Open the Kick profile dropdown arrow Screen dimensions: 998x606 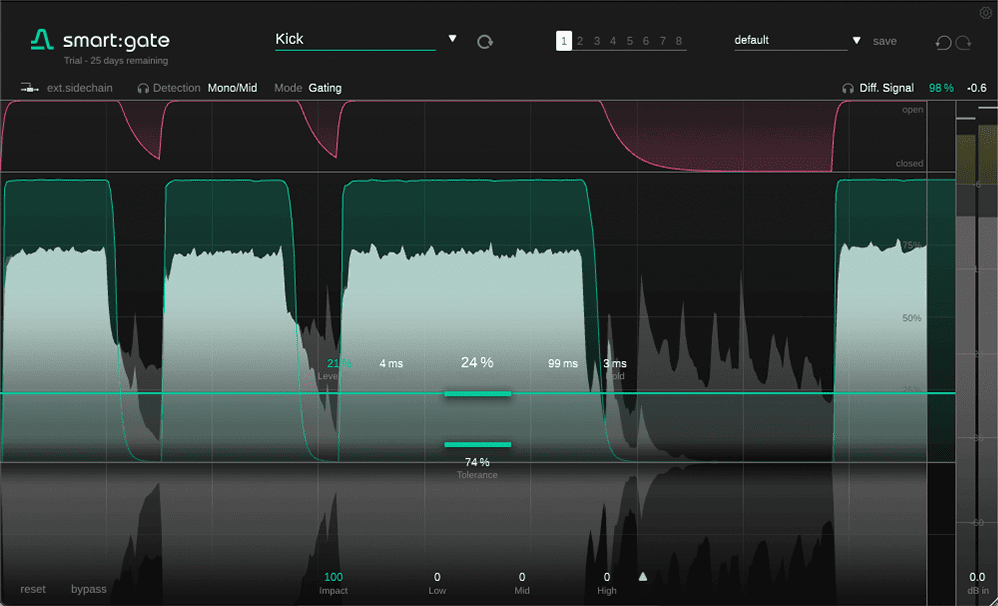coord(453,38)
